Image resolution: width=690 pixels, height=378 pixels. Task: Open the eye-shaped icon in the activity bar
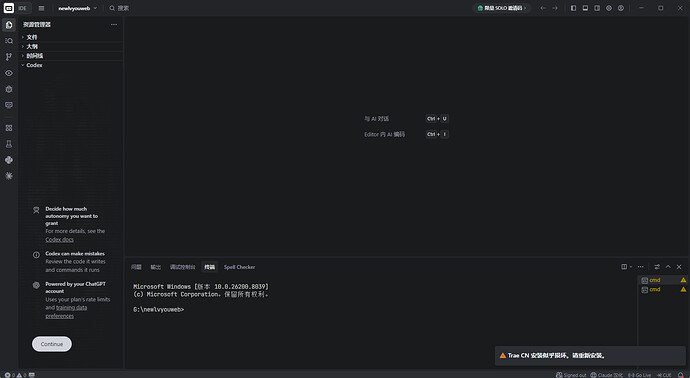[x=9, y=73]
